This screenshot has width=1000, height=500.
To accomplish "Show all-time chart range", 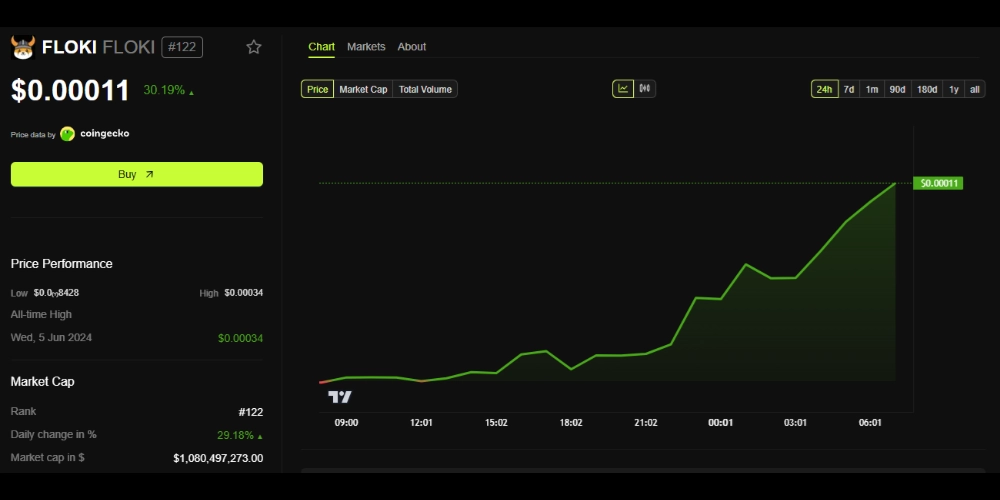I will click(975, 90).
